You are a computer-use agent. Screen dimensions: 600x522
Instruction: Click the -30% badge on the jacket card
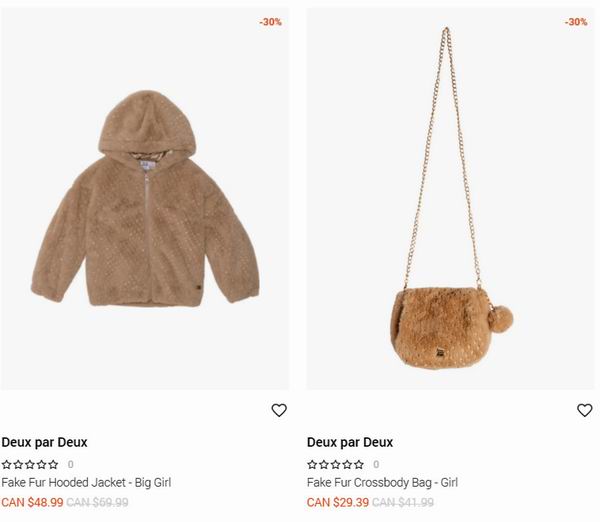(271, 22)
